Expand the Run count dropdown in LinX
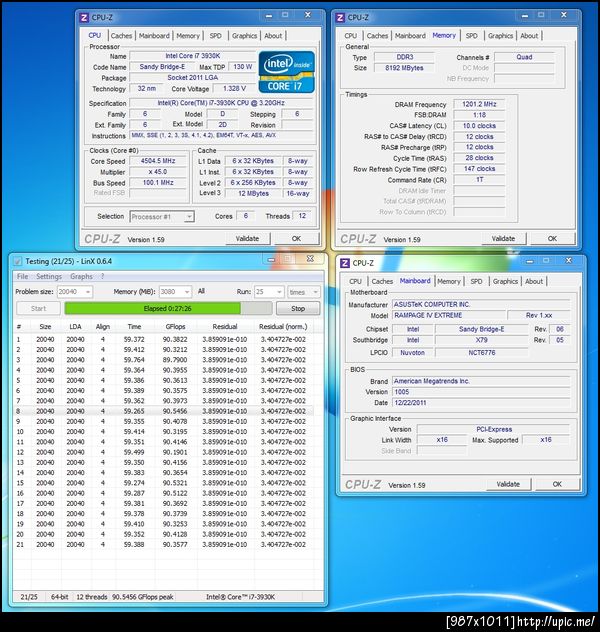This screenshot has height=632, width=600. (279, 292)
